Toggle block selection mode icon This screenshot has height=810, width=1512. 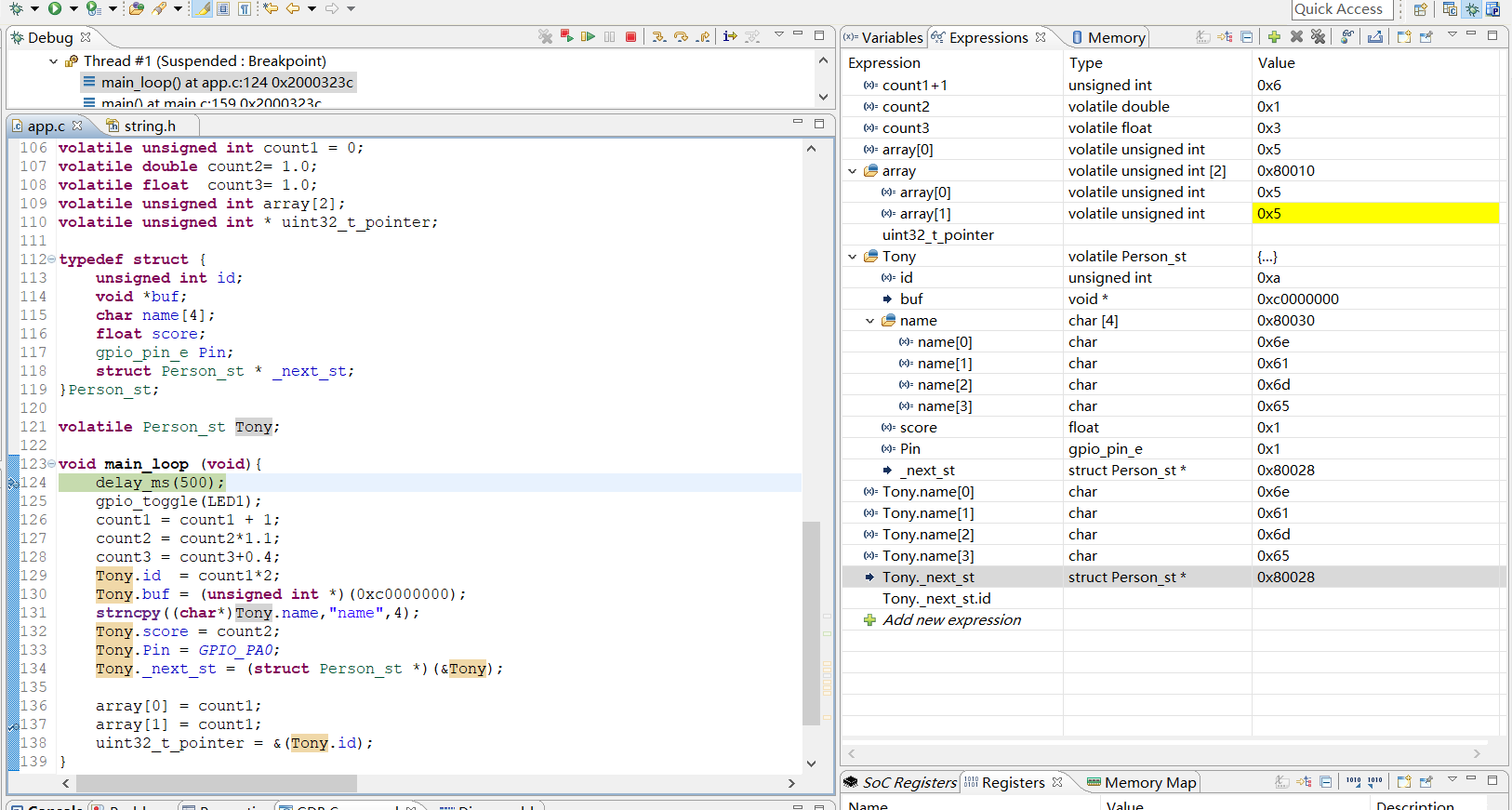[223, 8]
